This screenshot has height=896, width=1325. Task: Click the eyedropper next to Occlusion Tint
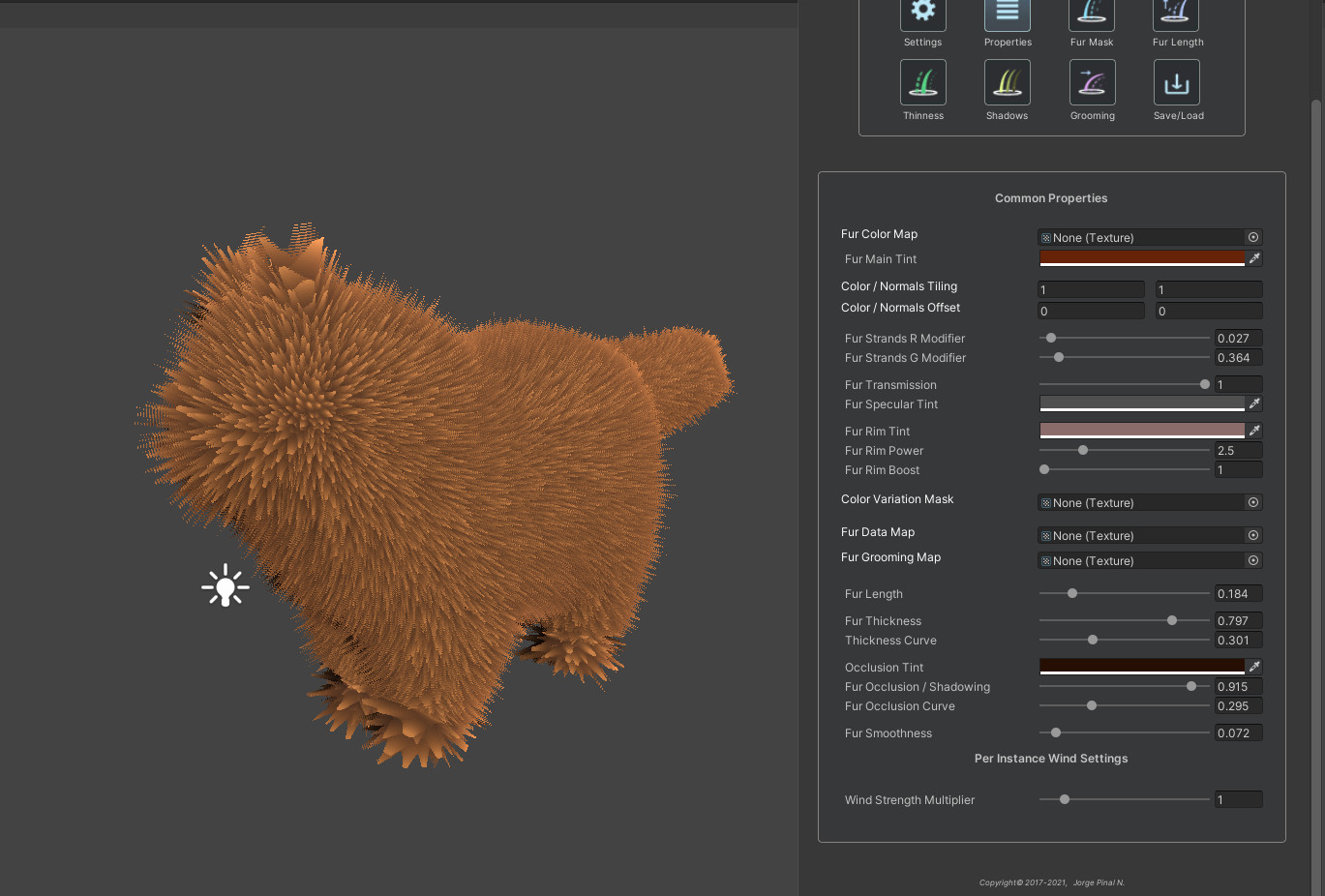pos(1254,667)
